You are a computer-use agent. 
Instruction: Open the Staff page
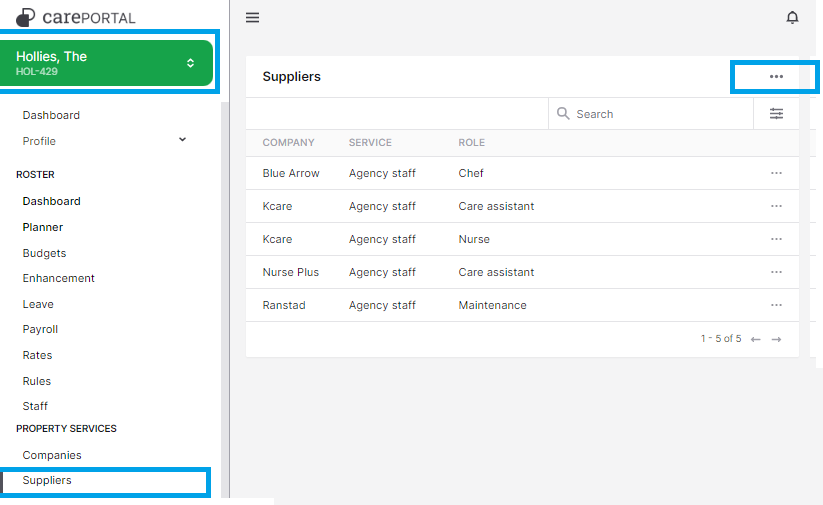[x=35, y=406]
